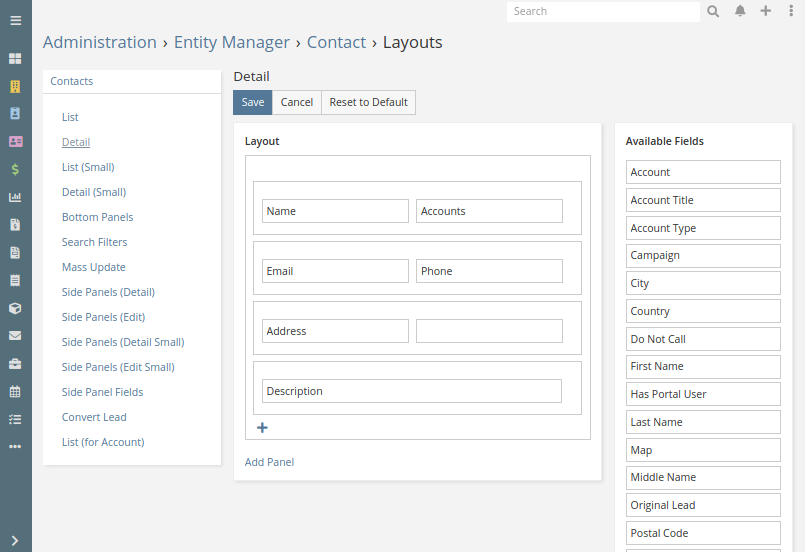Select List (Small) layout type
Screen dimensions: 805x552
(88, 167)
